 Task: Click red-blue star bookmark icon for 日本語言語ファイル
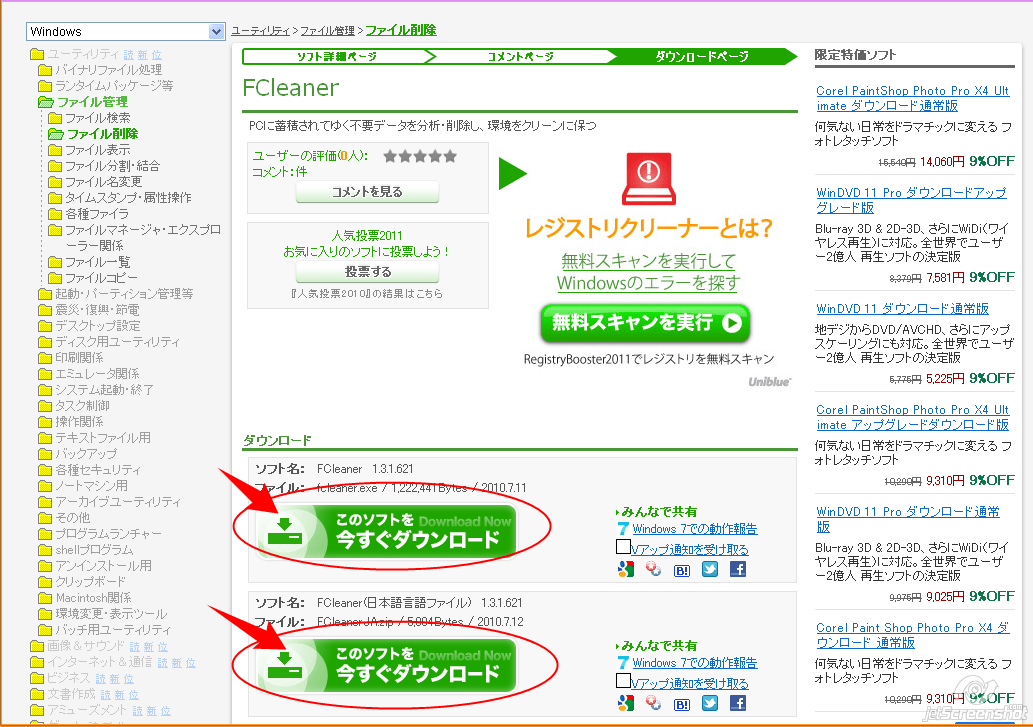[654, 703]
